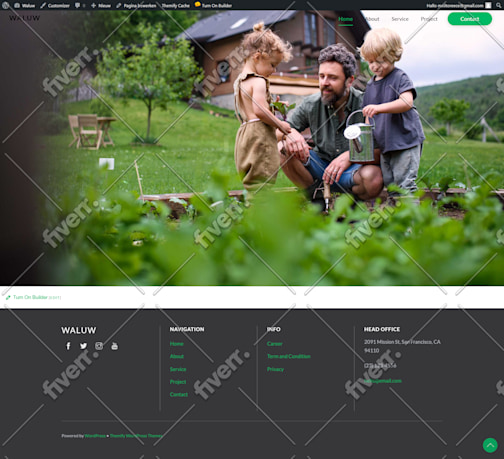Click the green back-to-top arrow button

(490, 445)
